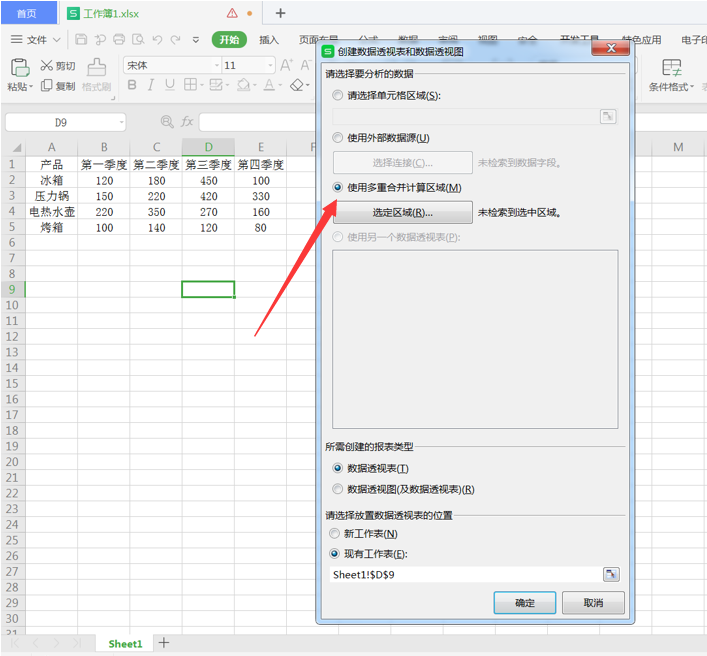Click the range picker icon beside Sheet1!$D$9
This screenshot has height=656, width=707.
click(611, 574)
